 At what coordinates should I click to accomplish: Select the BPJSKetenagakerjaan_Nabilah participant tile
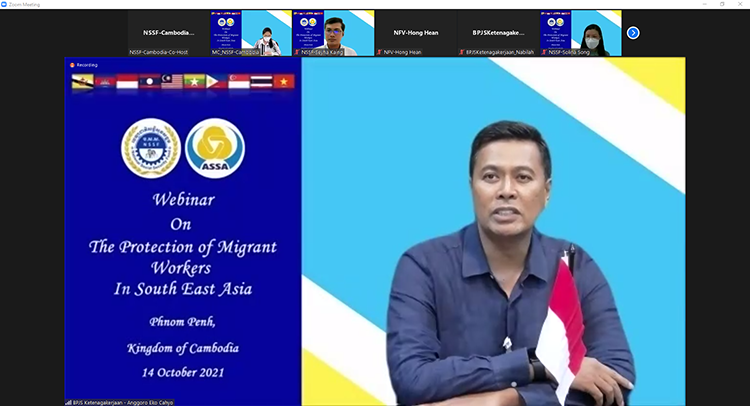point(498,33)
